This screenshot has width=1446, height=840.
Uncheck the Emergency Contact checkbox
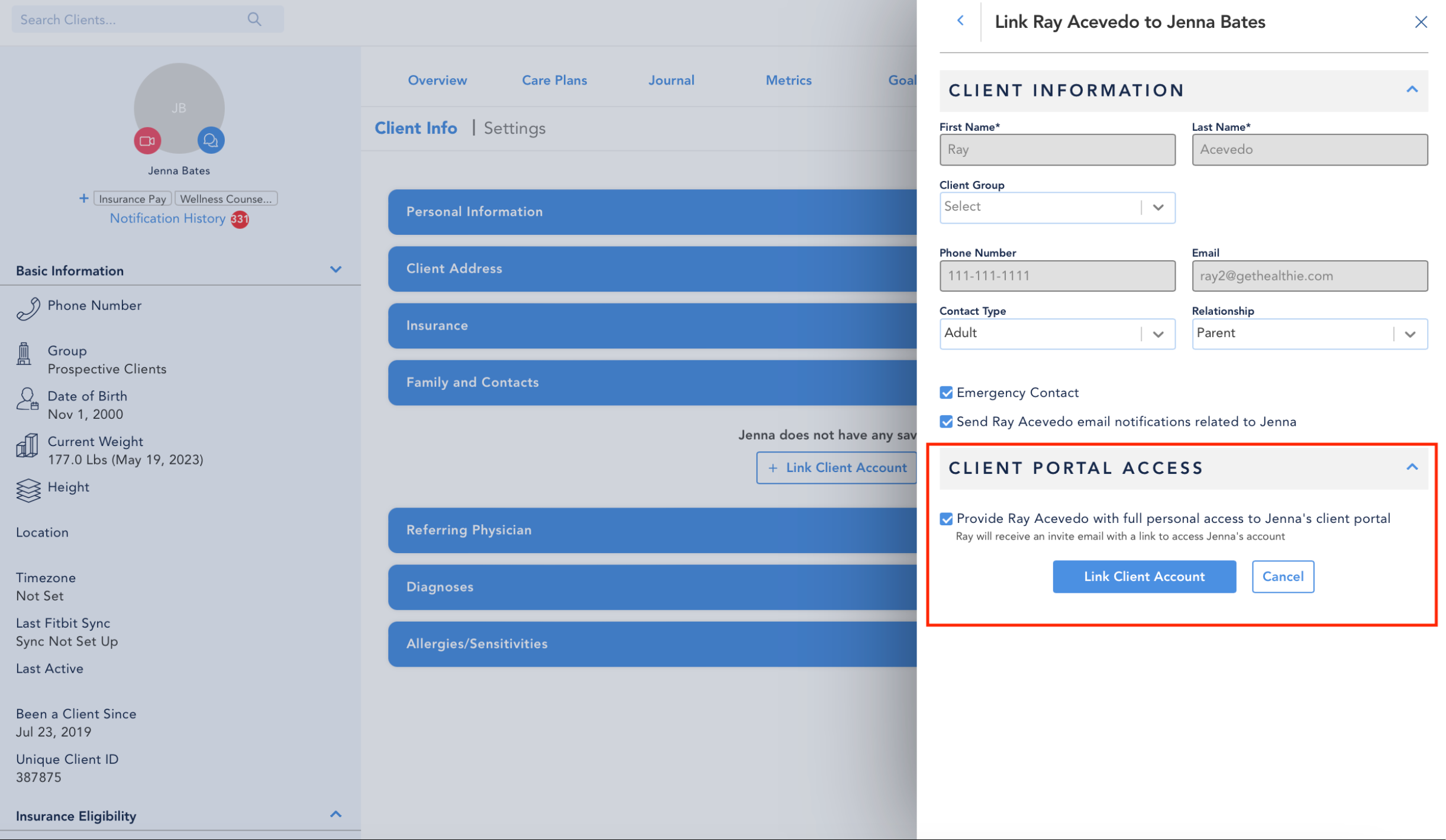pos(946,393)
